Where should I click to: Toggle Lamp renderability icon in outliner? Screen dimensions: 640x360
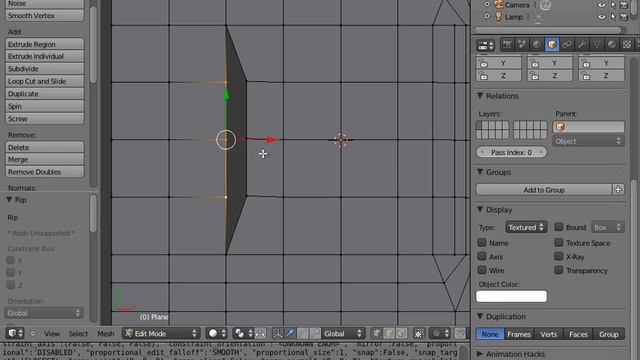coord(624,17)
